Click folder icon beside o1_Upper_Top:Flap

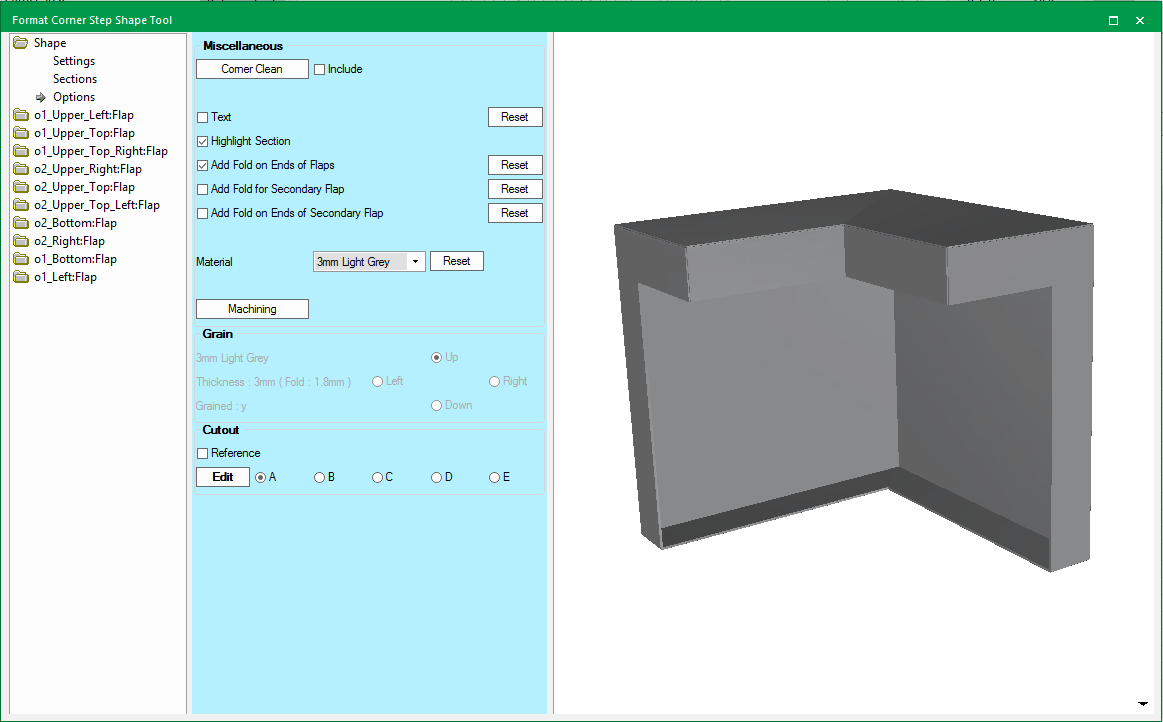(x=20, y=133)
